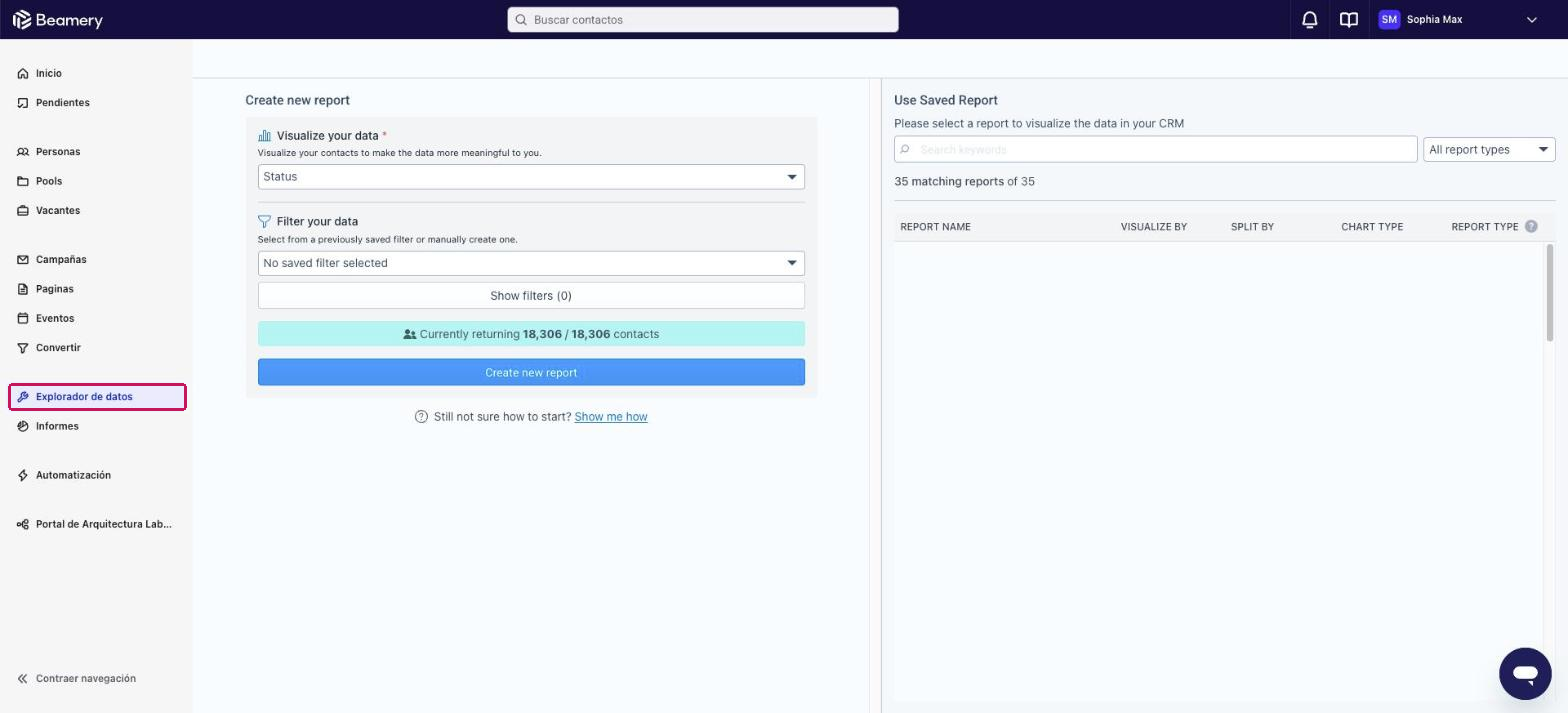This screenshot has width=1568, height=713.
Task: Click the Inicio home icon
Action: pyautogui.click(x=23, y=74)
